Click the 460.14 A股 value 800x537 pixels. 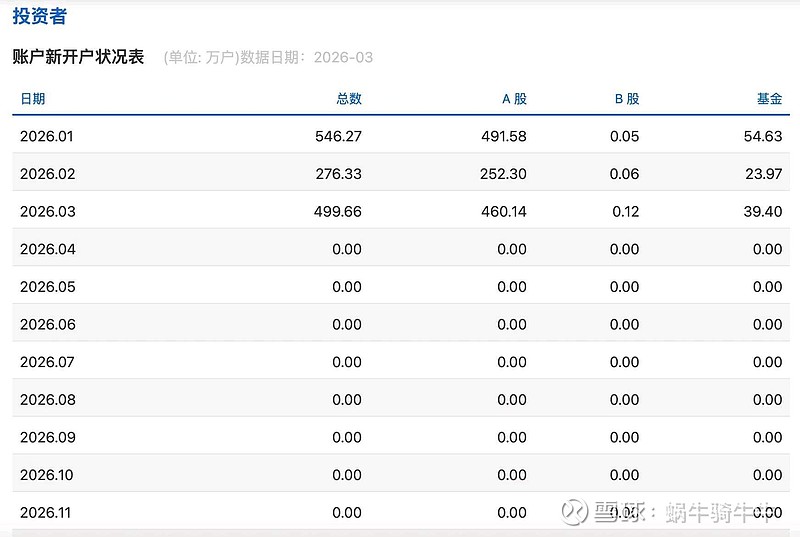(503, 212)
